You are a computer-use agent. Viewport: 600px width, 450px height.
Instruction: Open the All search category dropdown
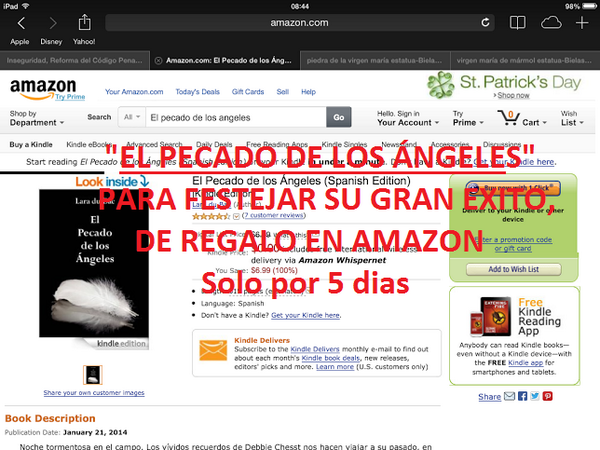tap(132, 117)
